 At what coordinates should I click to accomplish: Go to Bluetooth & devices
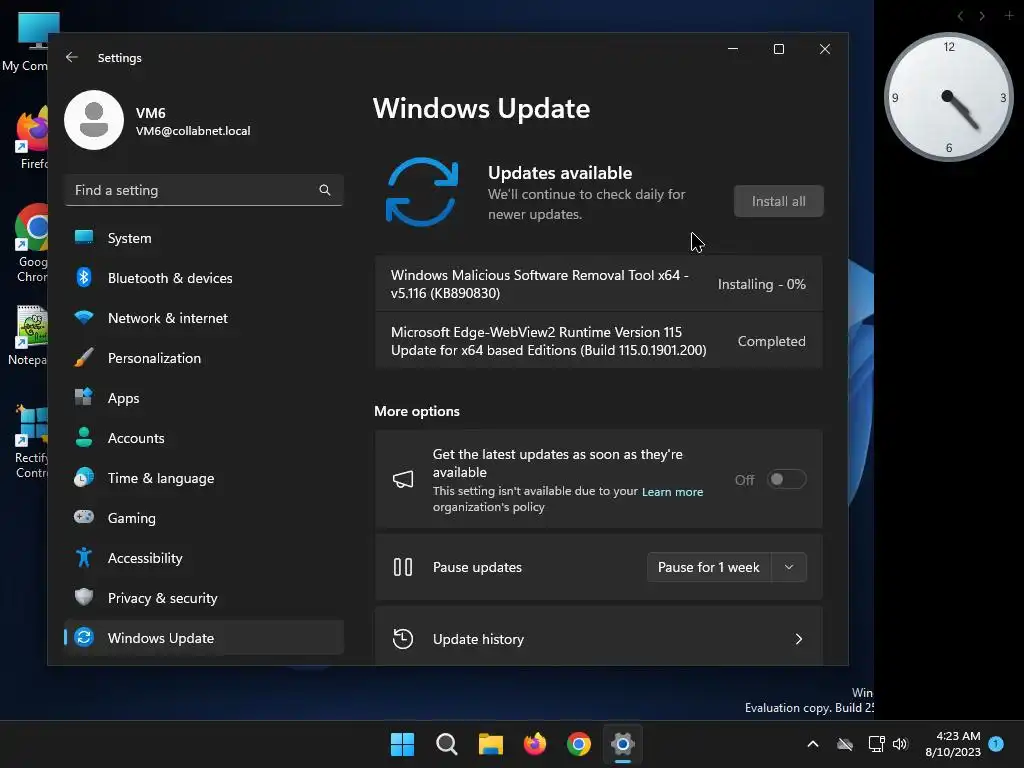click(x=204, y=278)
